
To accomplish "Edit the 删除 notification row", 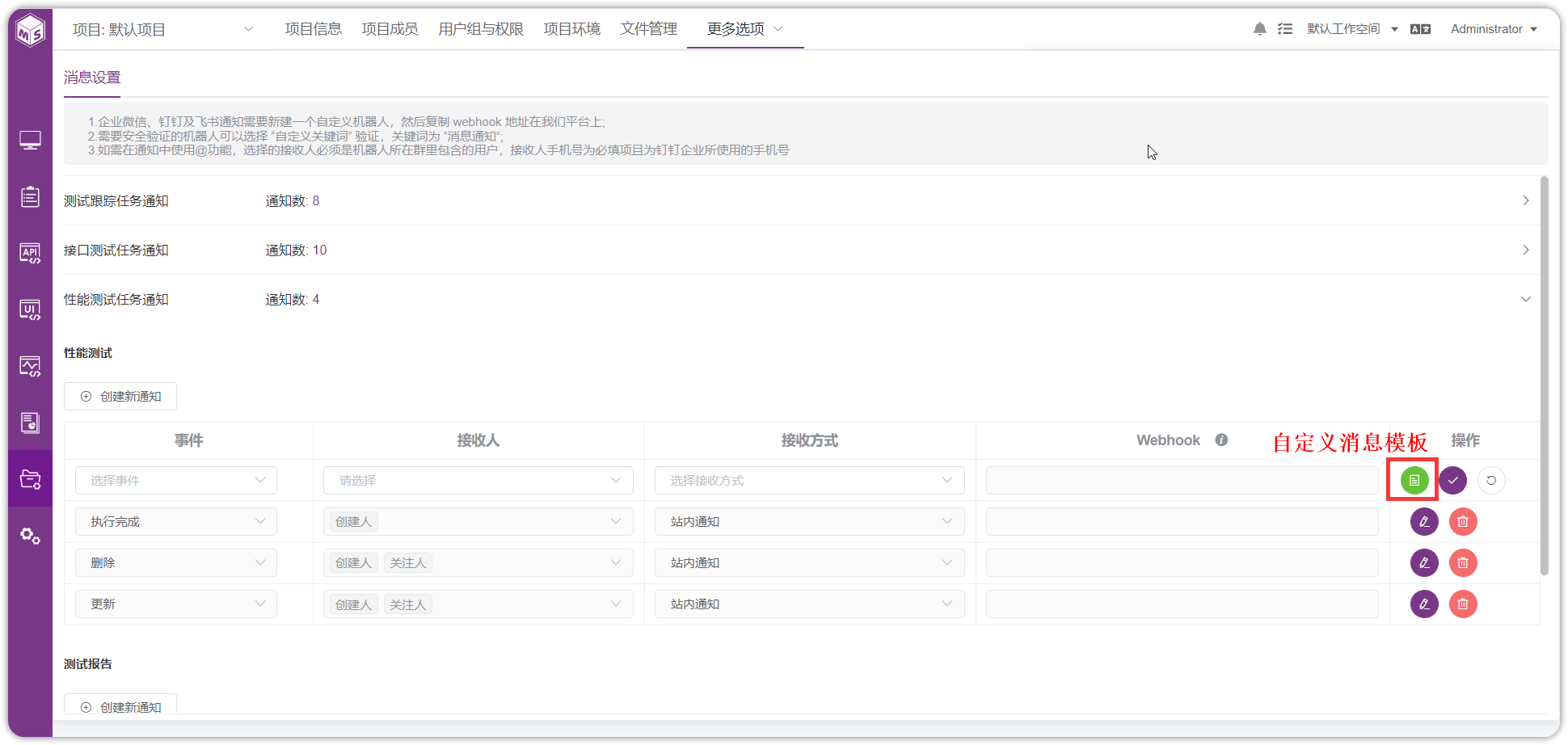I will (1424, 562).
